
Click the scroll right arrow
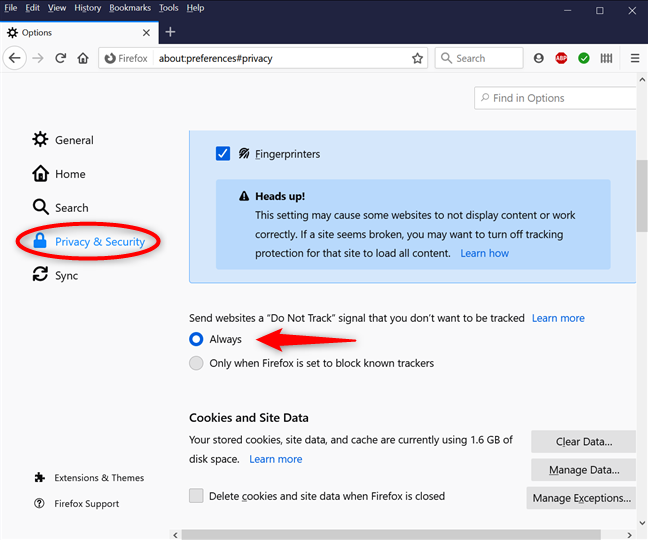click(629, 535)
